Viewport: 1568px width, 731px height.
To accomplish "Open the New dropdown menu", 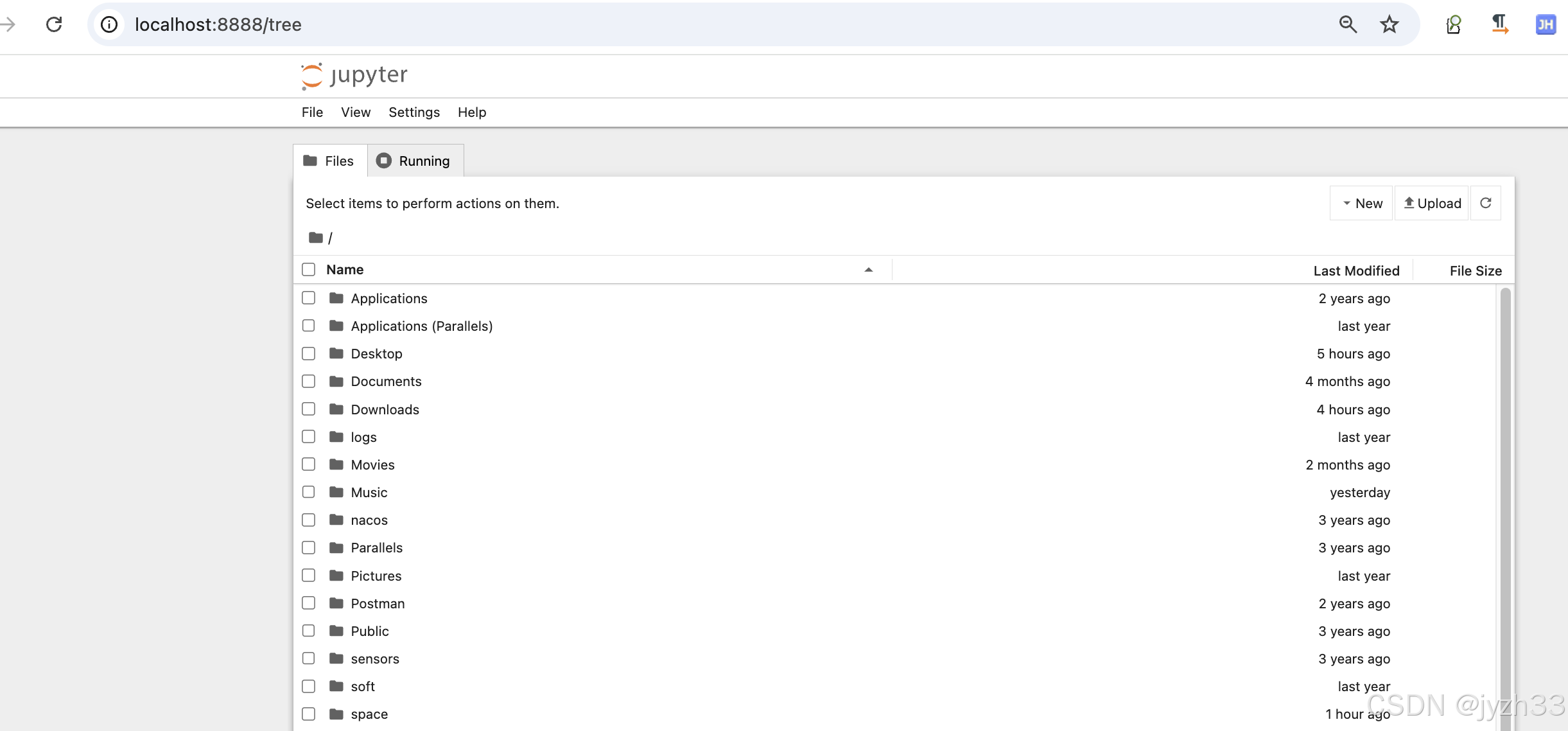I will click(1361, 203).
